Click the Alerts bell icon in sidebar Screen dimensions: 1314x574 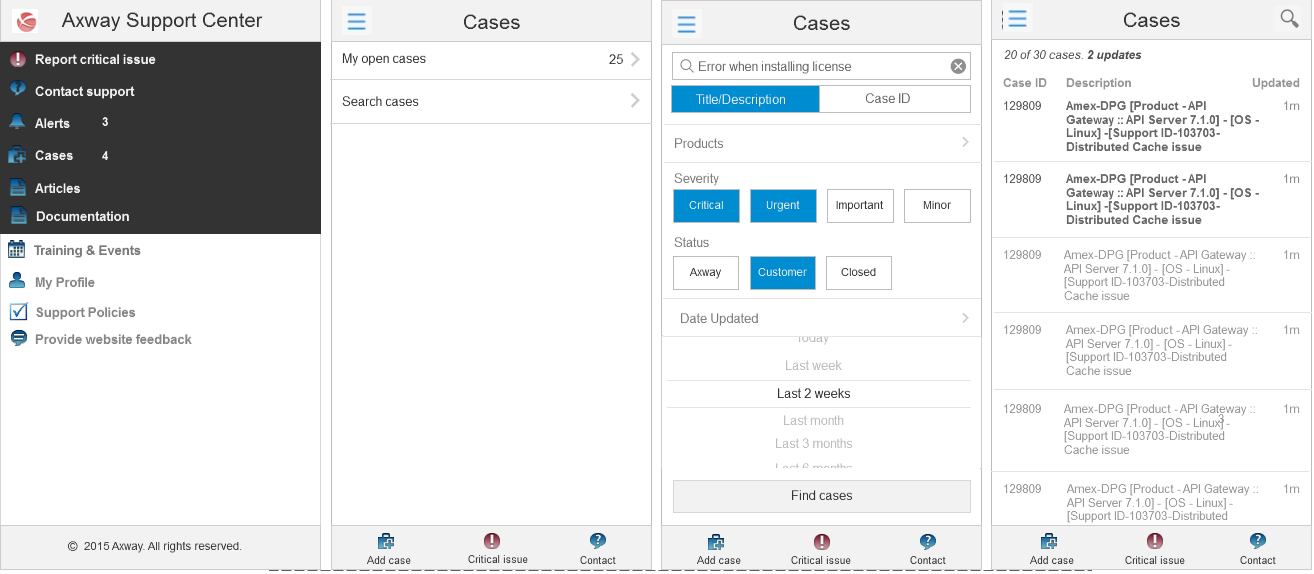point(17,123)
